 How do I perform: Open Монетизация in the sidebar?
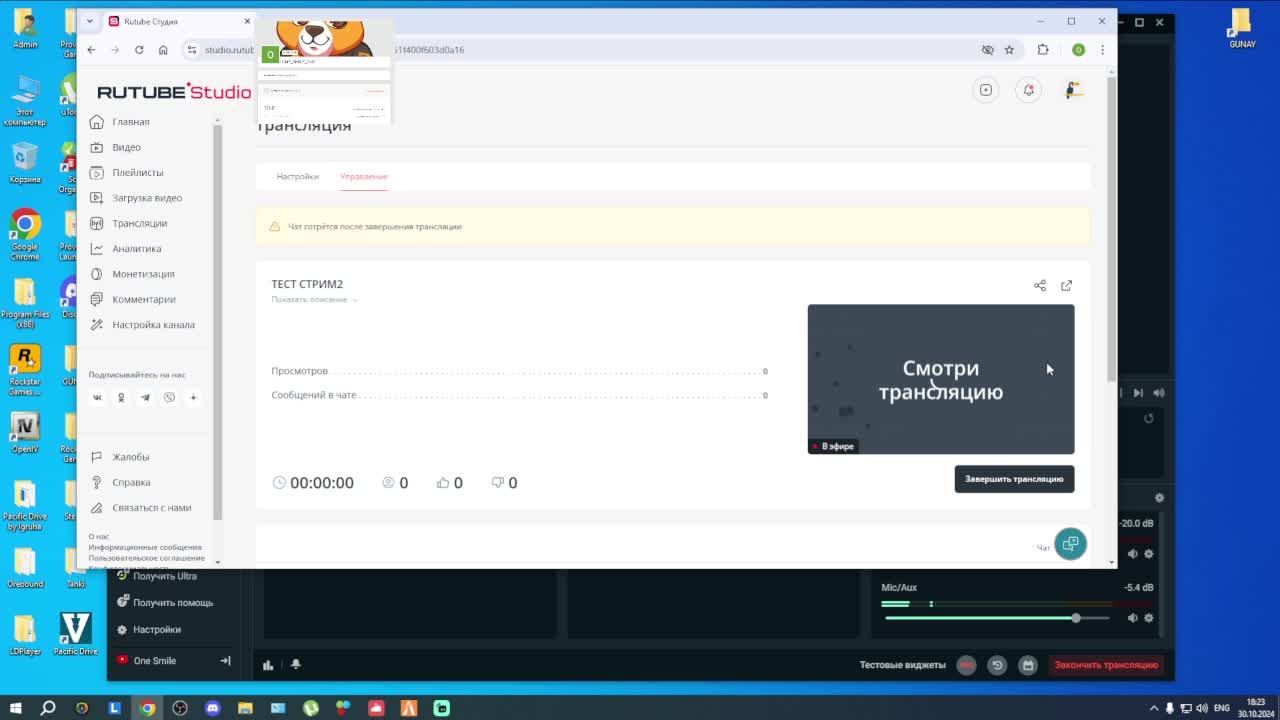132,274
